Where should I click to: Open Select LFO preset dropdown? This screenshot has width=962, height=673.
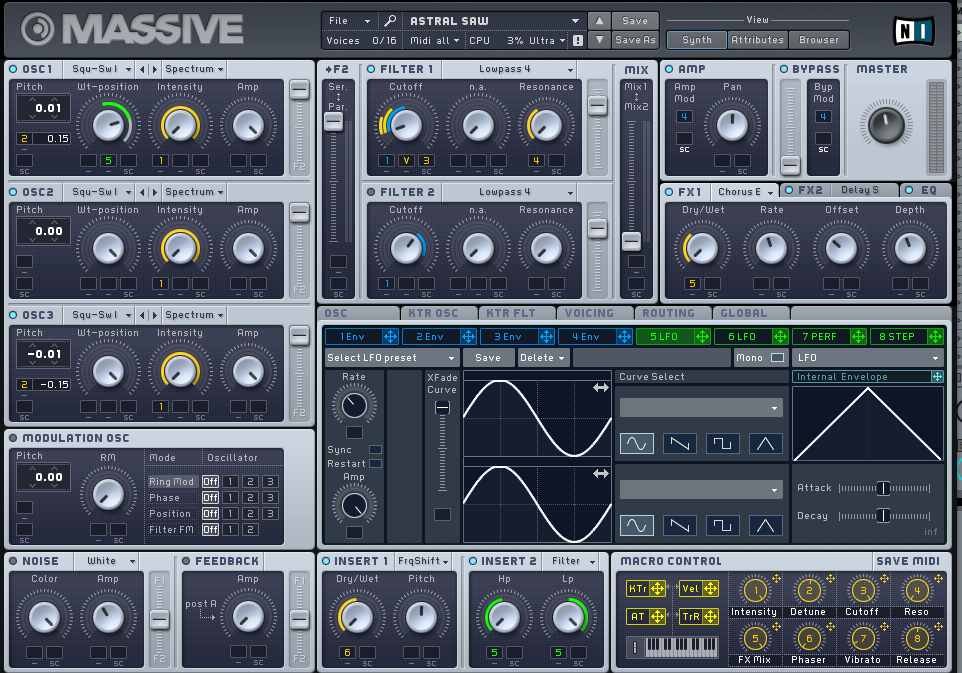coord(391,358)
